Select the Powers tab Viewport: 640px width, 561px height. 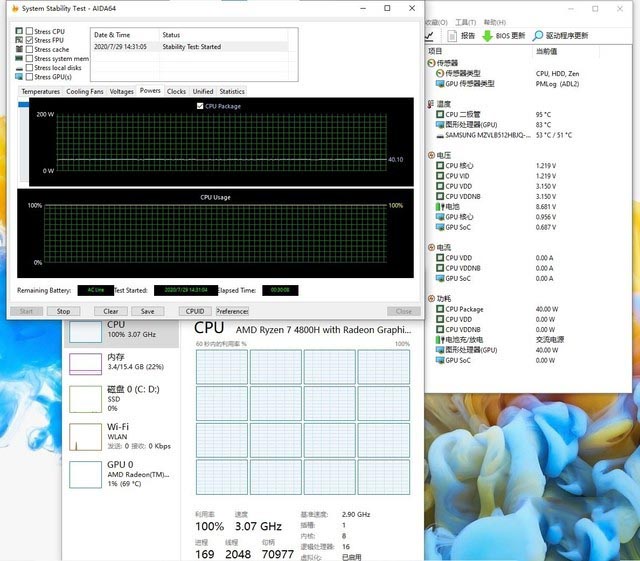[x=150, y=91]
